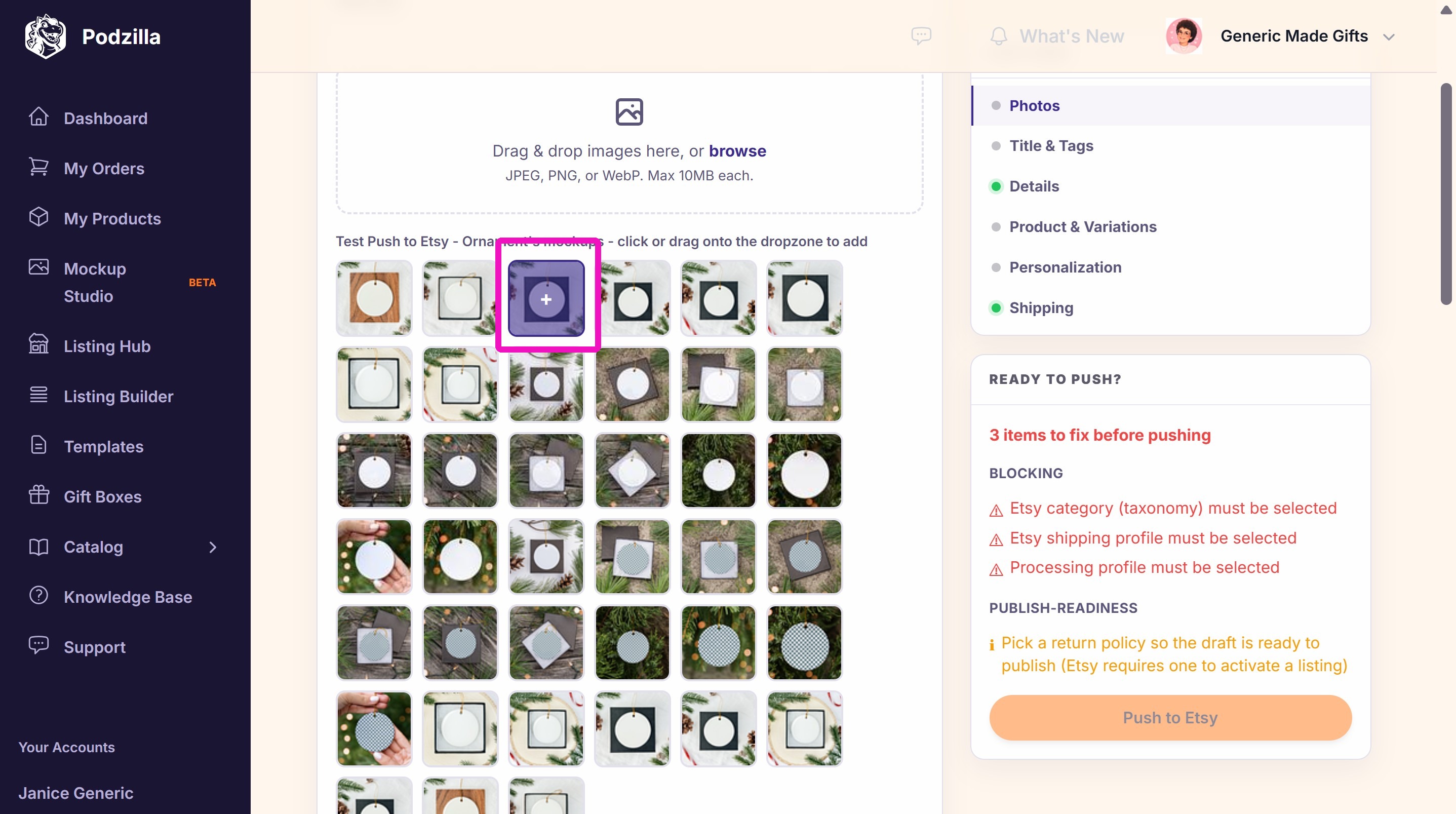Click the Listing Builder lines icon
Image resolution: width=1456 pixels, height=814 pixels.
[38, 395]
